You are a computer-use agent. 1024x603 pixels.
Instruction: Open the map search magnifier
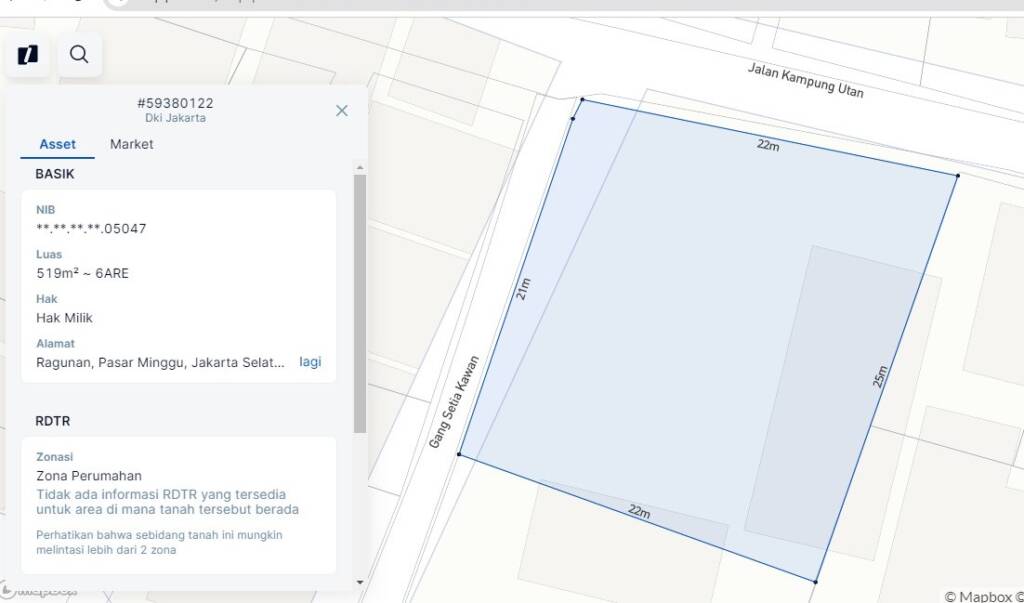[79, 54]
